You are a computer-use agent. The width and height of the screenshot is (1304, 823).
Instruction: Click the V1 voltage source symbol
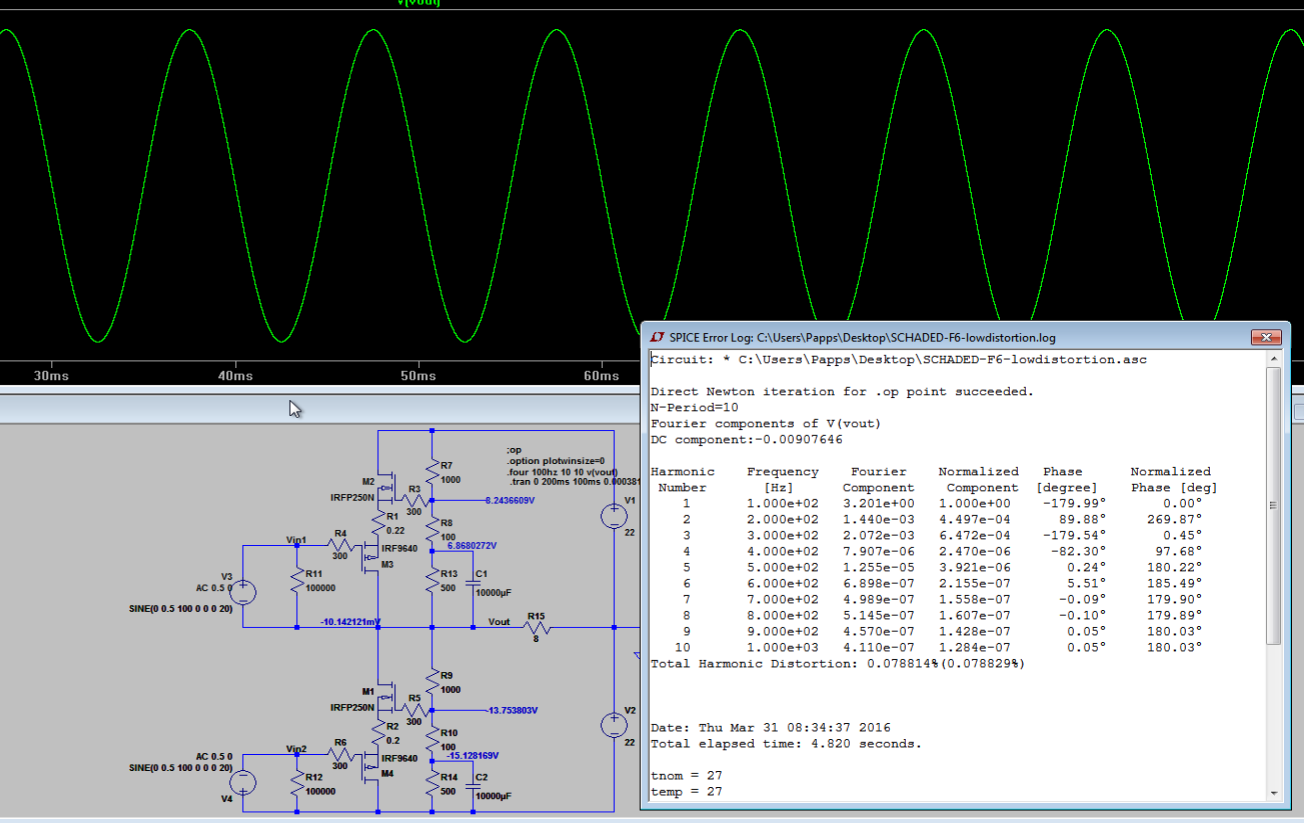[x=613, y=516]
